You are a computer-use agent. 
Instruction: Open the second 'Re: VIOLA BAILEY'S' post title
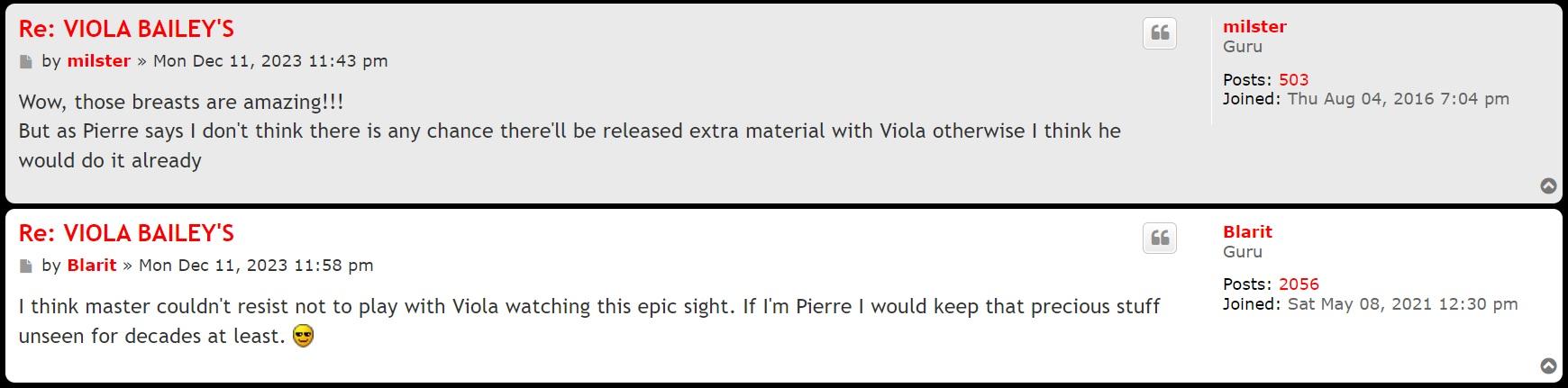point(126,233)
